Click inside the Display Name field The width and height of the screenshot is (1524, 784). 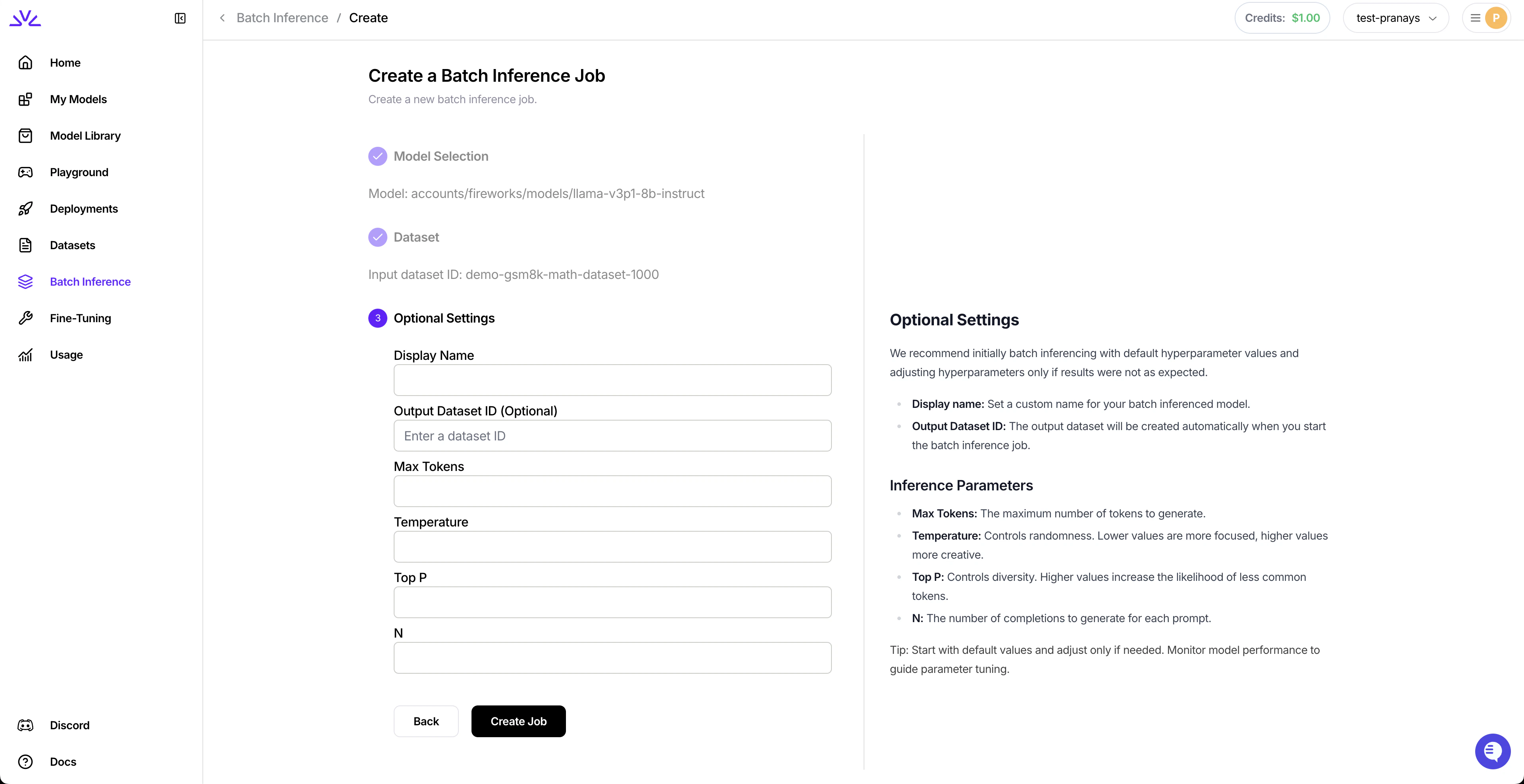(612, 380)
